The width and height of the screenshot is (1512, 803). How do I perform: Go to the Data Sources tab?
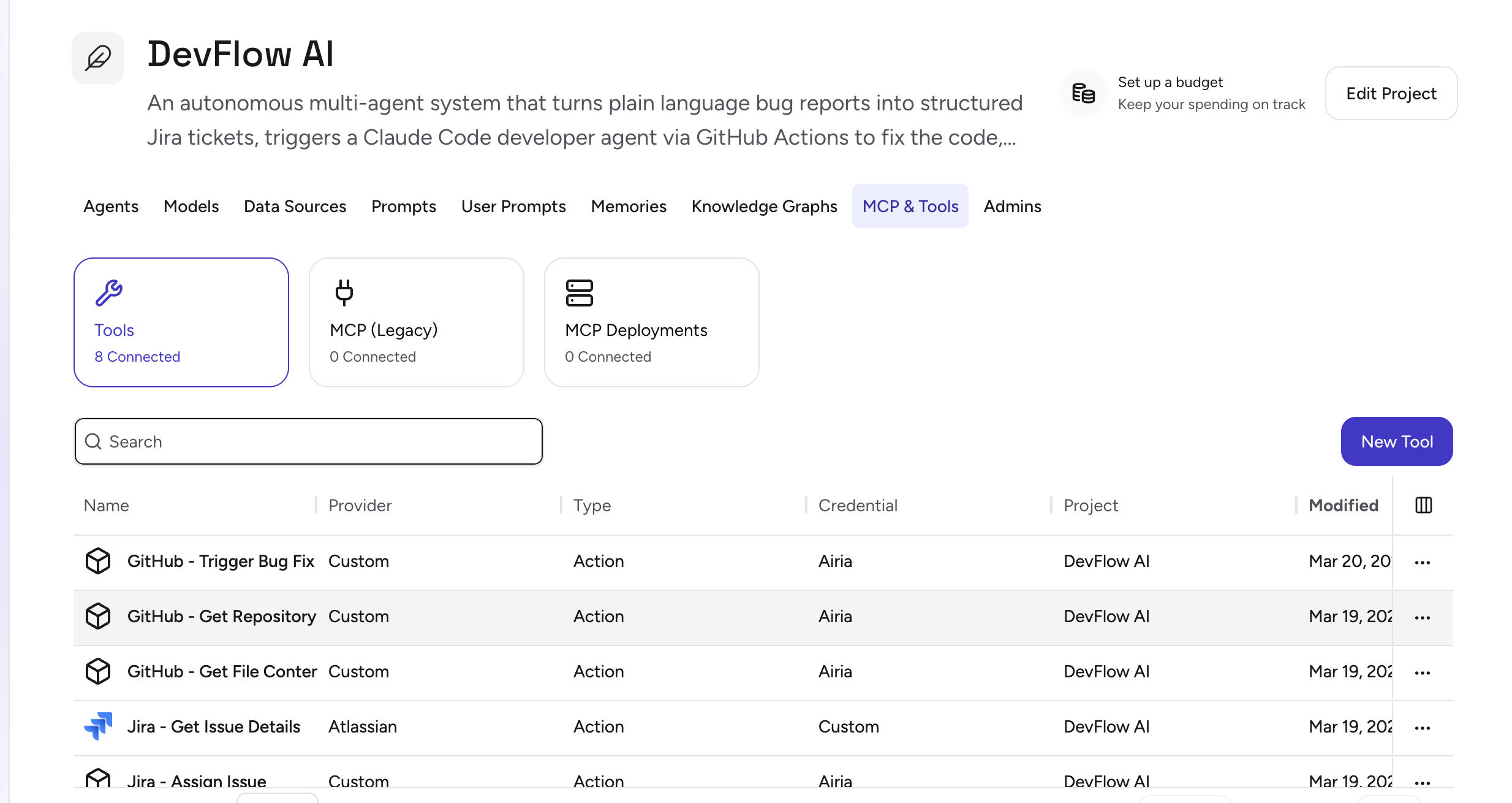tap(295, 206)
